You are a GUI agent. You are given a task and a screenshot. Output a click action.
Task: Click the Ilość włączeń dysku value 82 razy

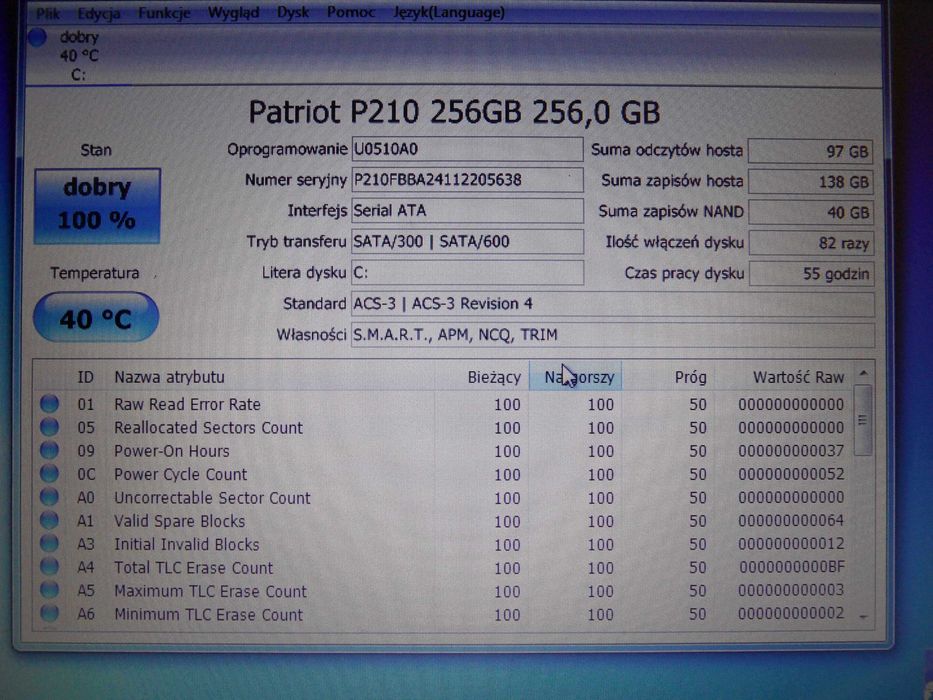tap(811, 243)
